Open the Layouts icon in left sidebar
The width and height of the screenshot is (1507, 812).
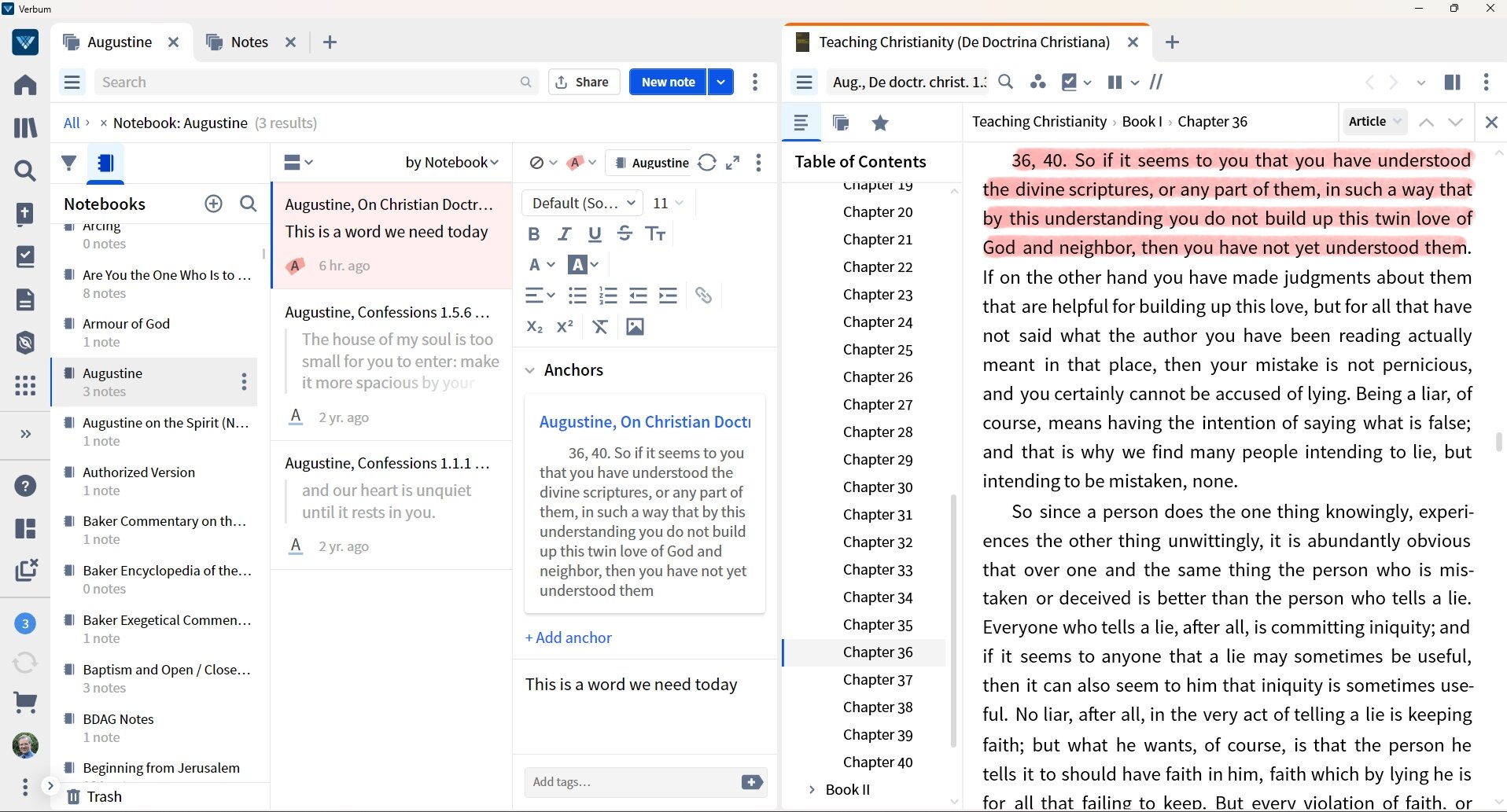[25, 528]
